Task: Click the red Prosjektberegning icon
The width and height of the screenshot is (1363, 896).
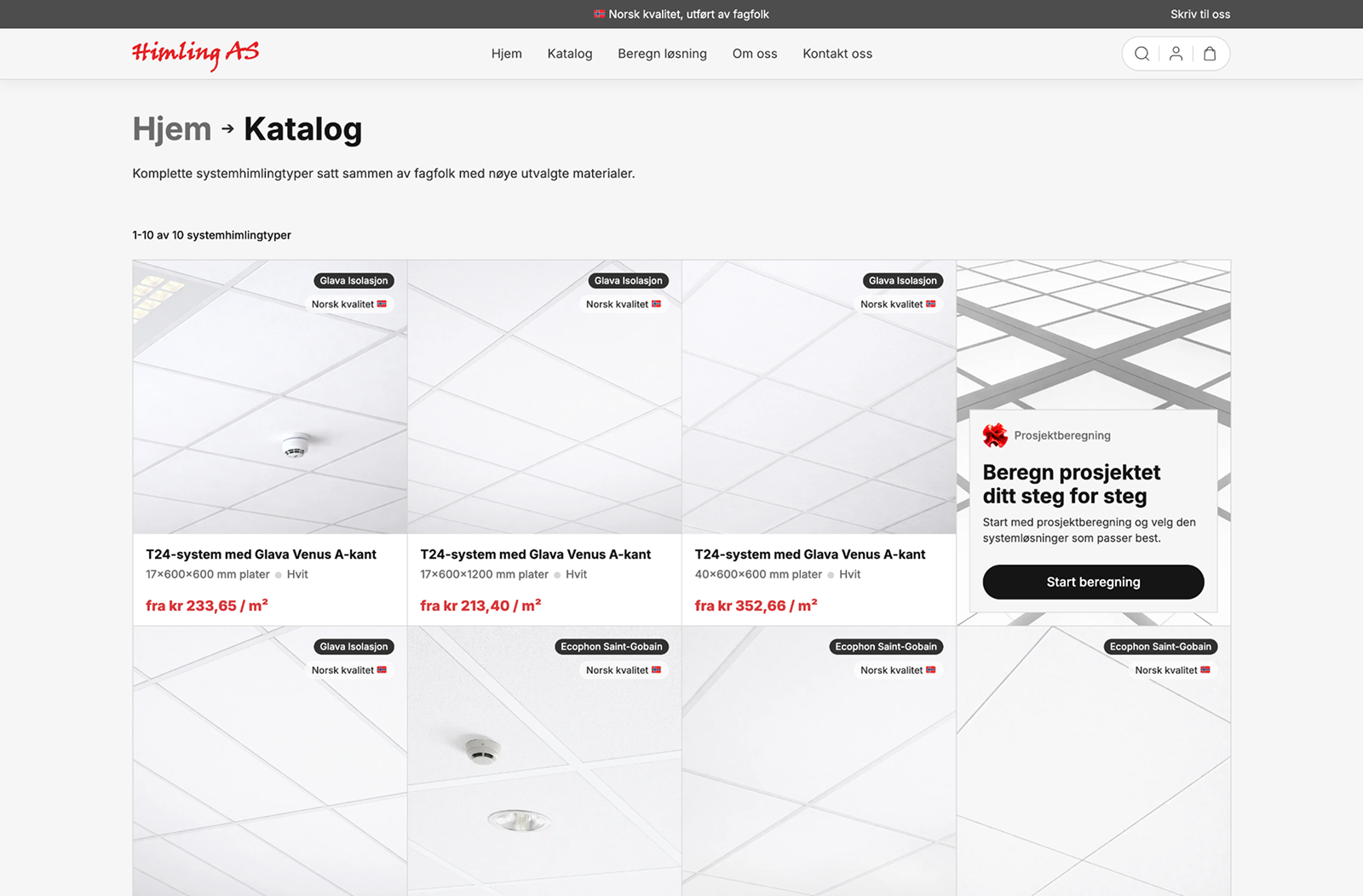Action: pos(995,435)
